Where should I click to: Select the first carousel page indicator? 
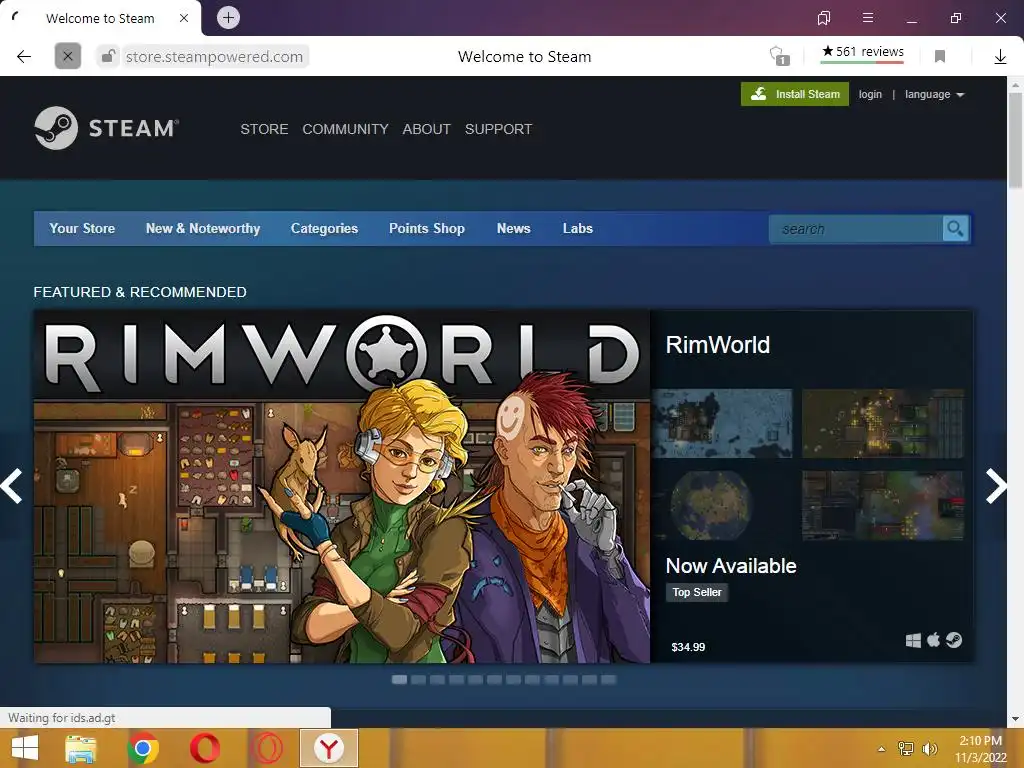point(399,680)
